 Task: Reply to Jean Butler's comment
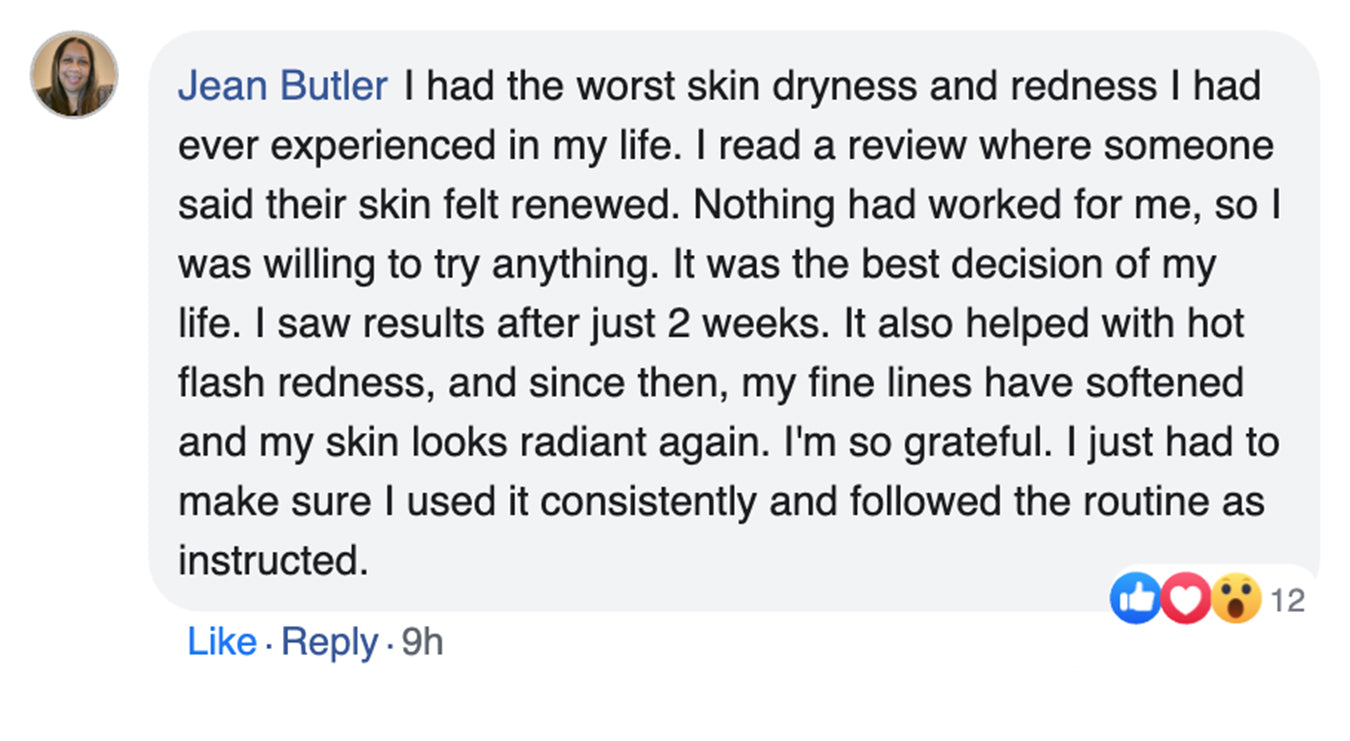click(330, 642)
